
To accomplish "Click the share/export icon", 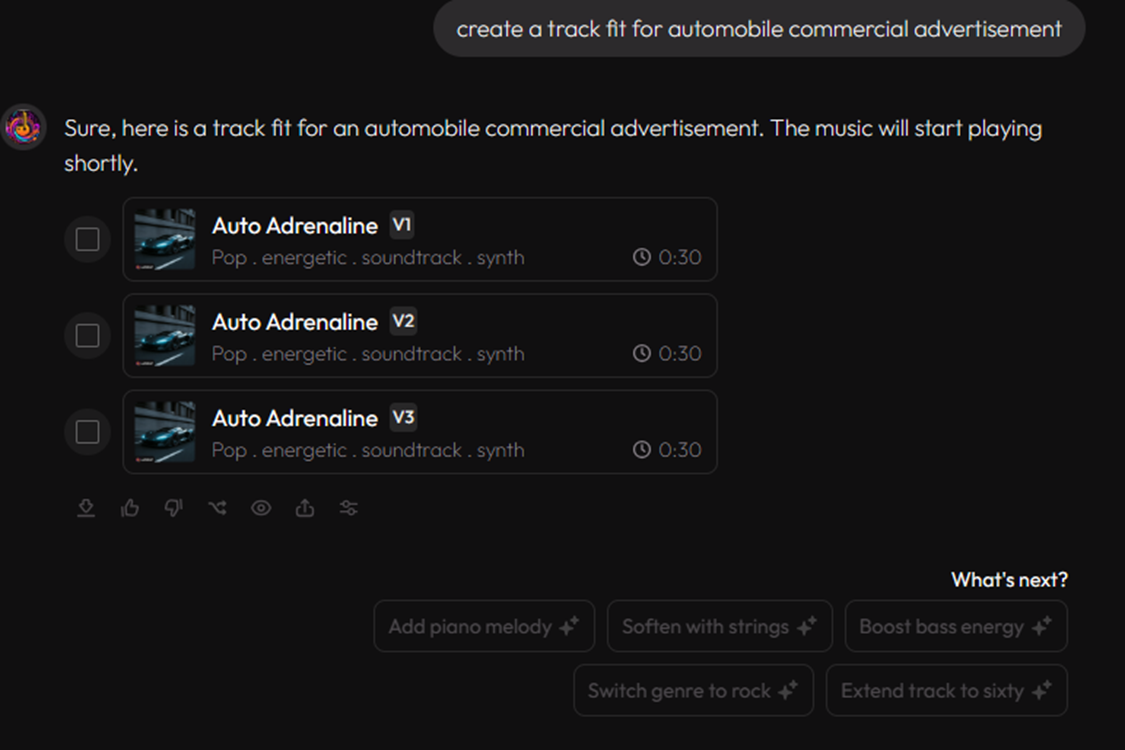I will pyautogui.click(x=305, y=509).
